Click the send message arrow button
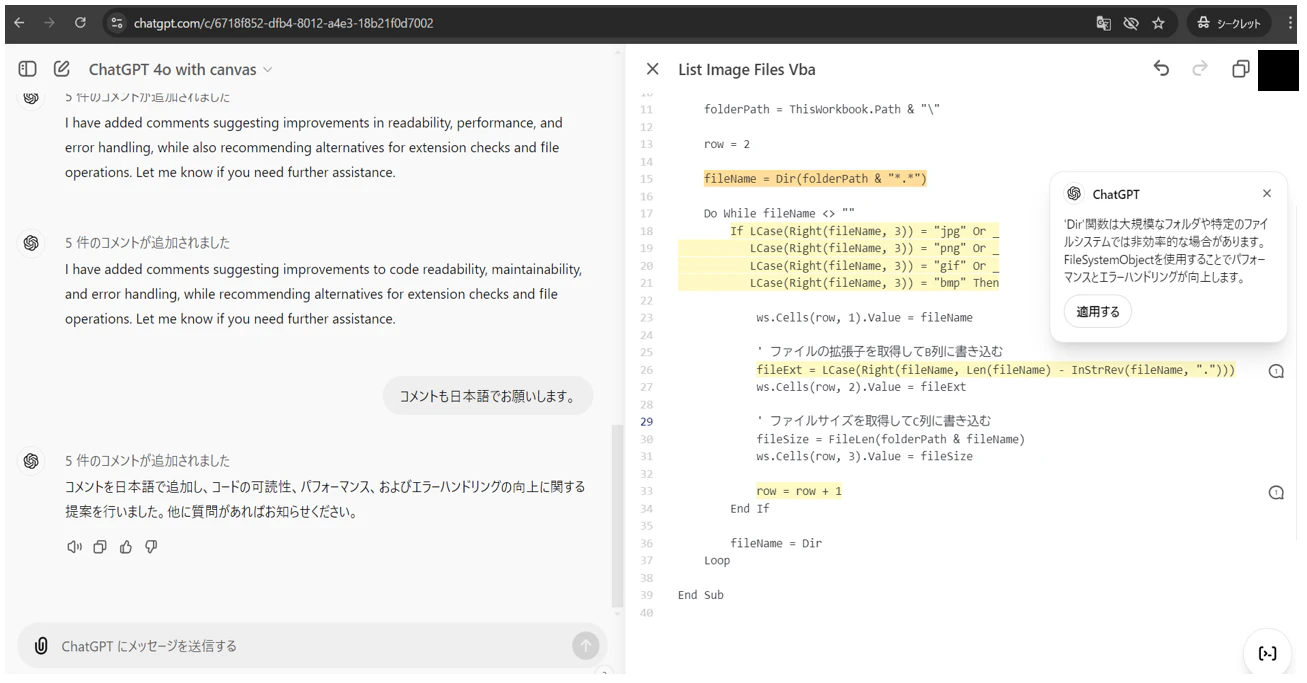The image size is (1307, 683). [x=586, y=646]
